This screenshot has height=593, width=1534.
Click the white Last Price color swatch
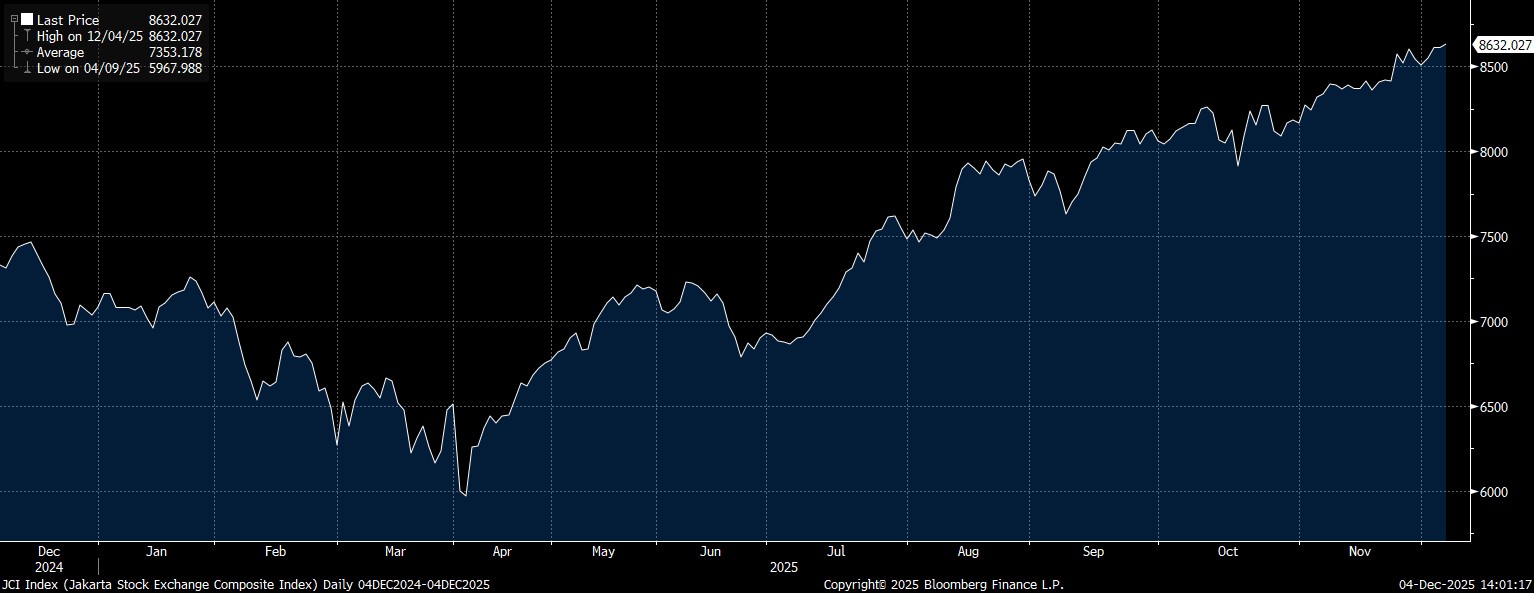click(27, 20)
